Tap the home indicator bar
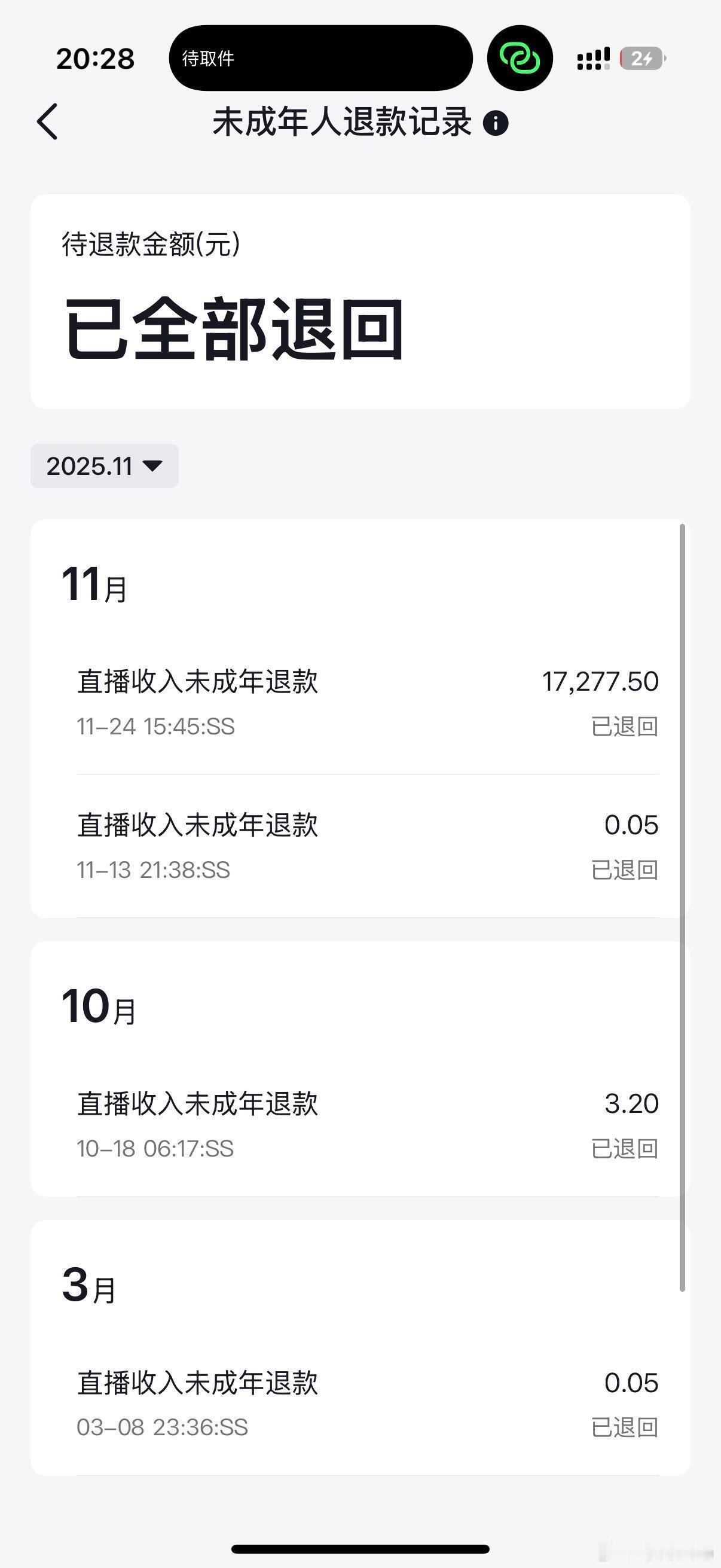This screenshot has width=721, height=1568. [x=360, y=1548]
